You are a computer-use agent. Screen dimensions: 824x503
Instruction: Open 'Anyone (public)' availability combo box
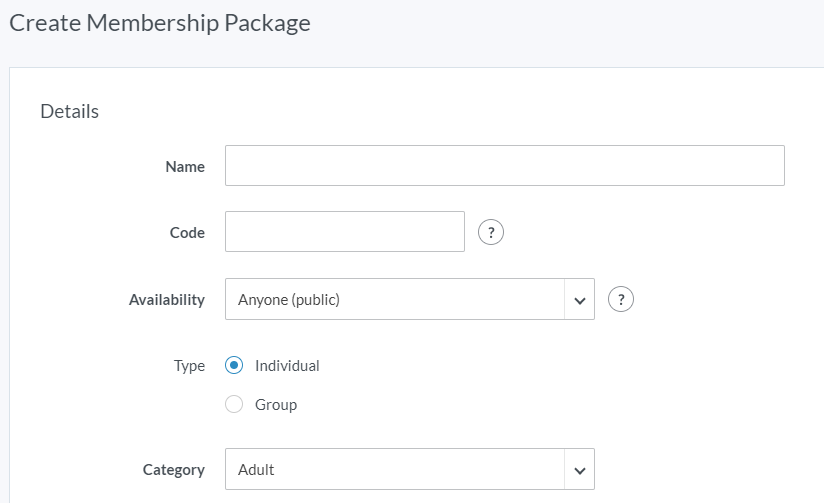395,299
